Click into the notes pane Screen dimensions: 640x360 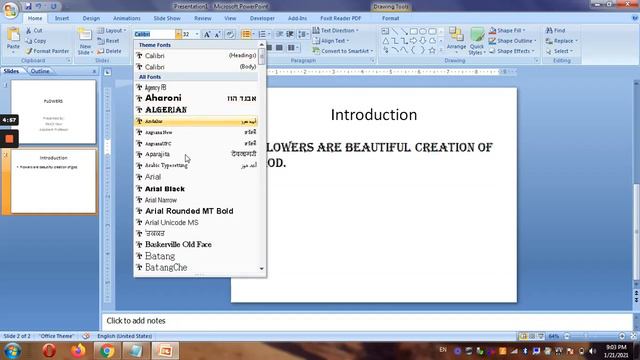tap(367, 321)
